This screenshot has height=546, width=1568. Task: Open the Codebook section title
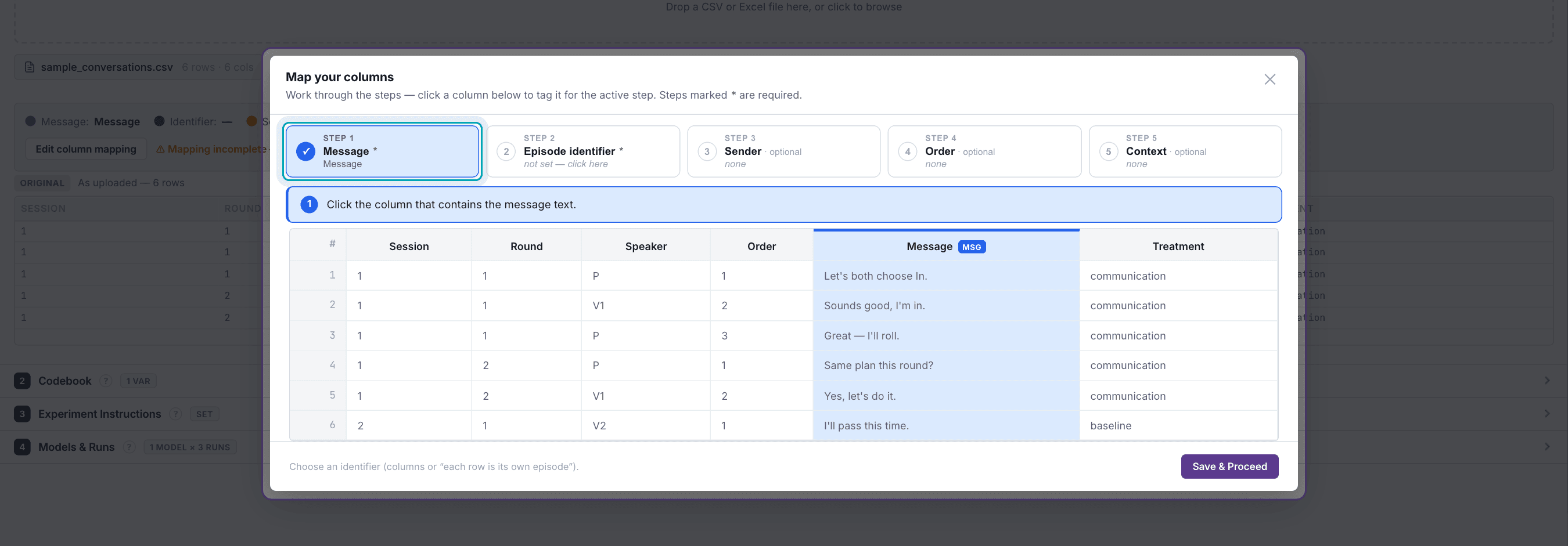click(x=64, y=381)
